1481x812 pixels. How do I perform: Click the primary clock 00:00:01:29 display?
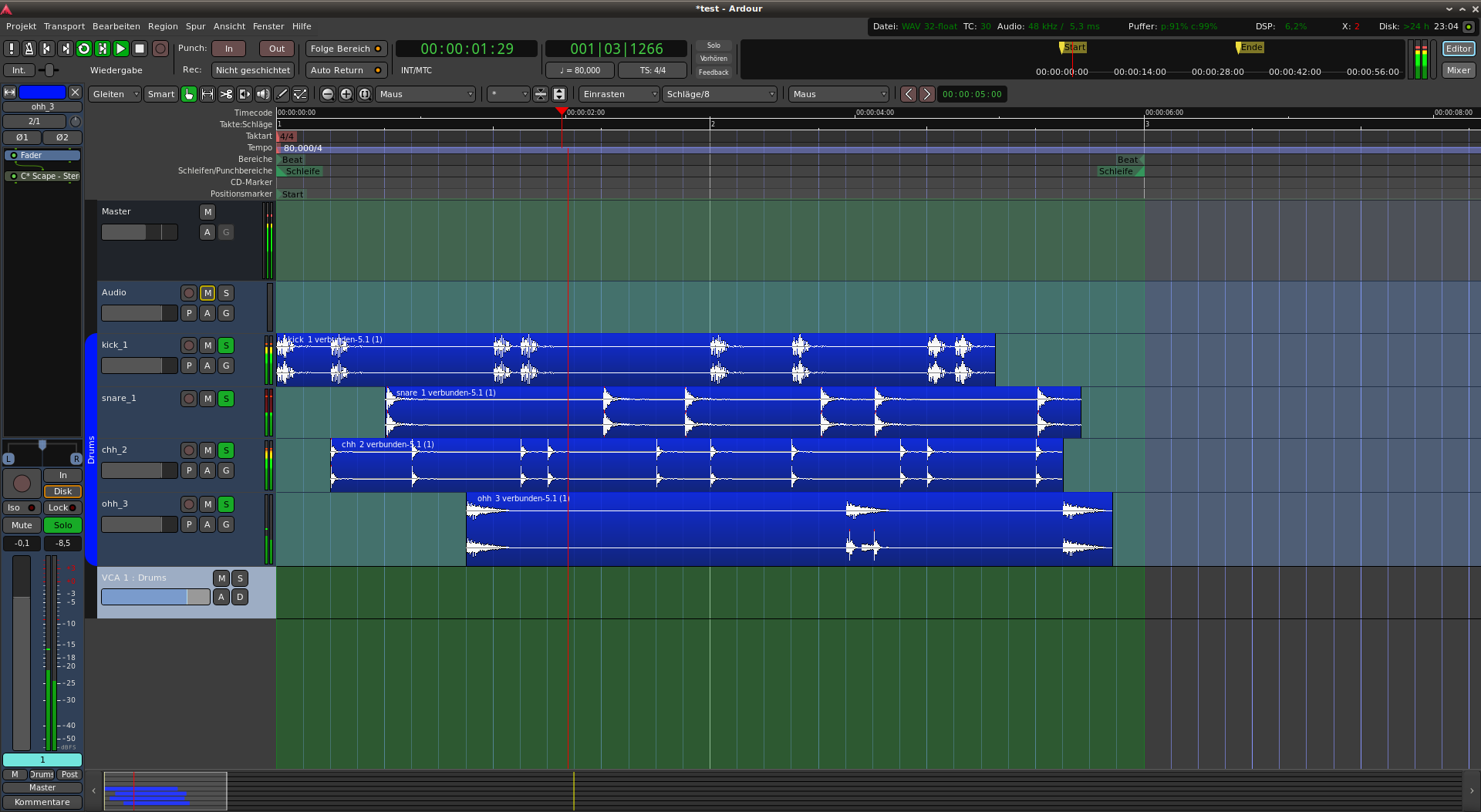coord(467,49)
